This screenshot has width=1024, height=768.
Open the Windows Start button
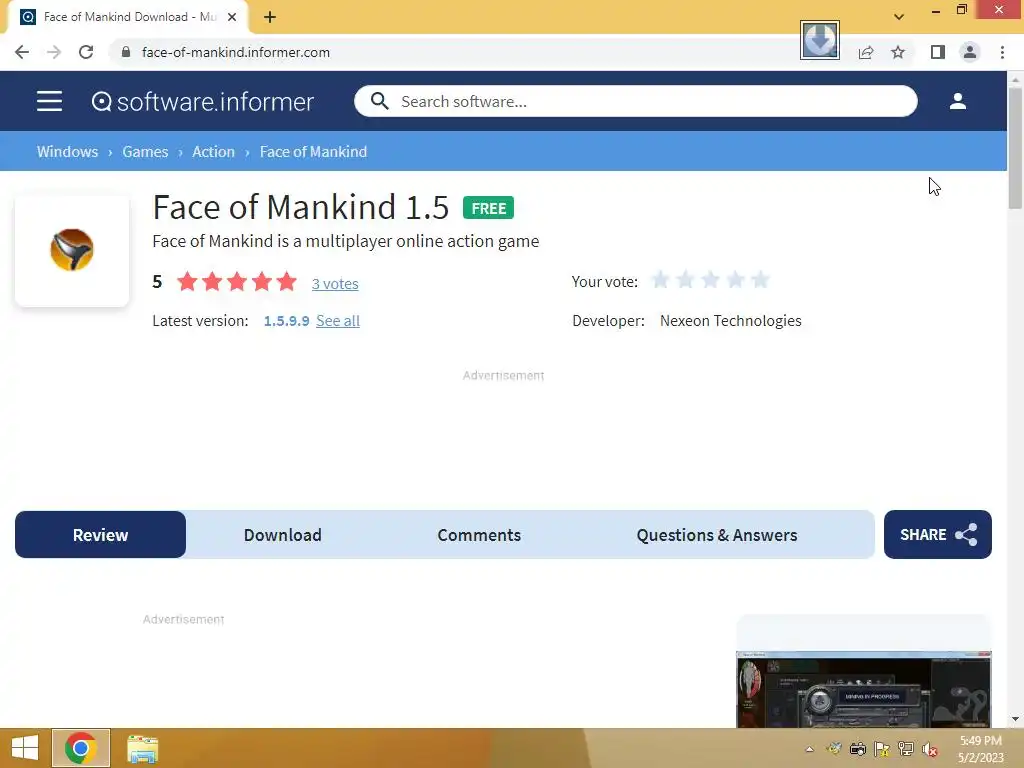click(25, 748)
